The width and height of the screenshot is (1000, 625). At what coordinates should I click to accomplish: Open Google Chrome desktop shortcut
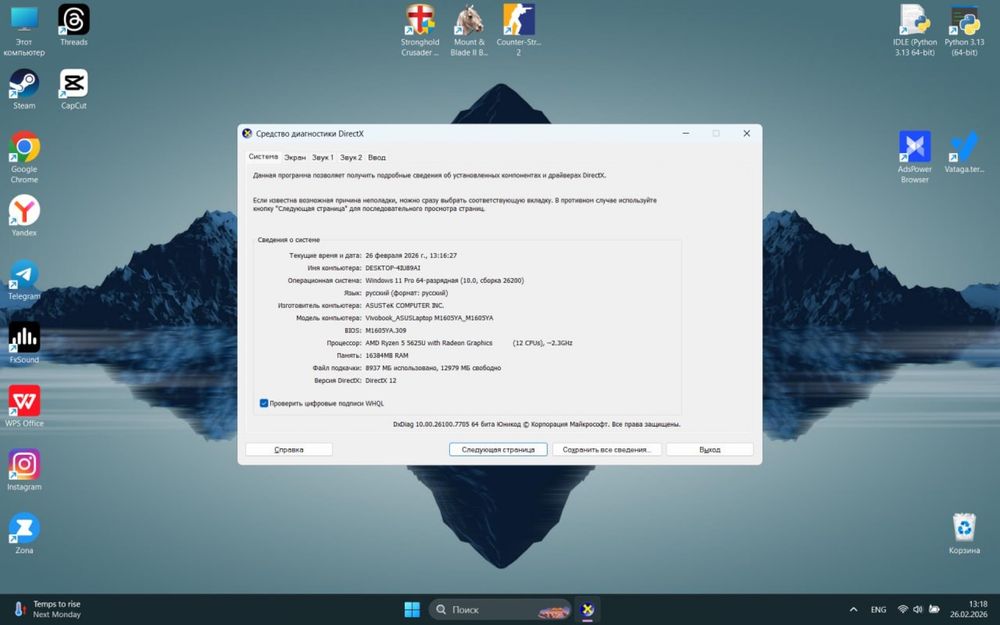coord(24,158)
